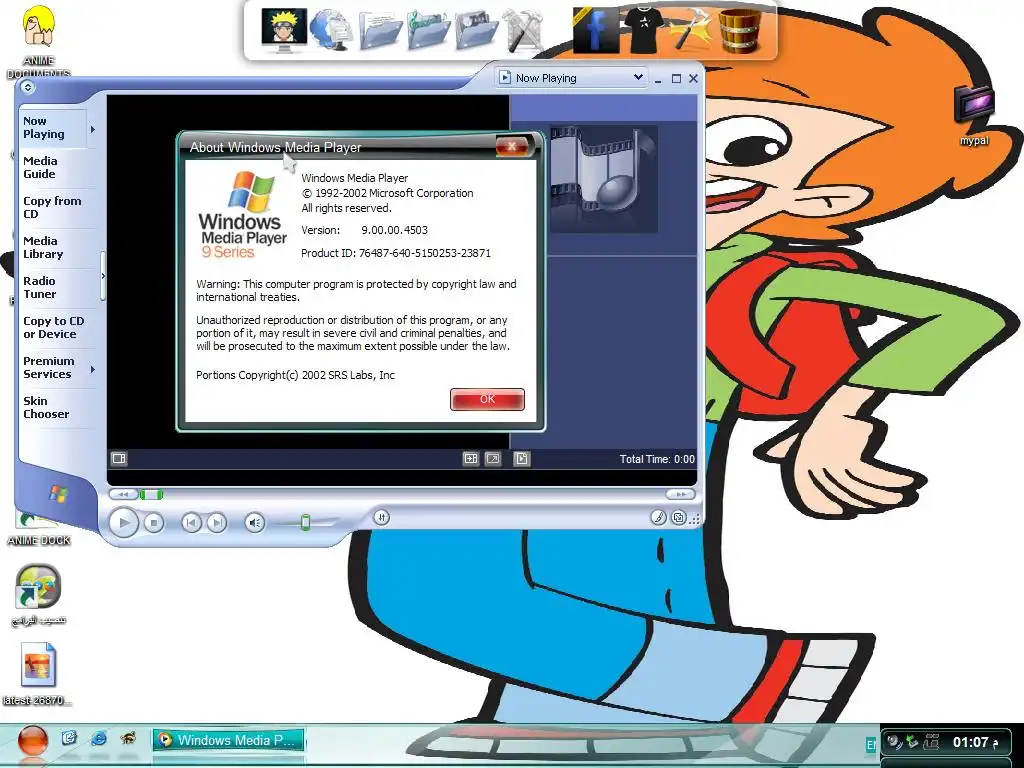Open the hammer with spark dock icon
This screenshot has width=1024, height=768.
click(x=691, y=30)
